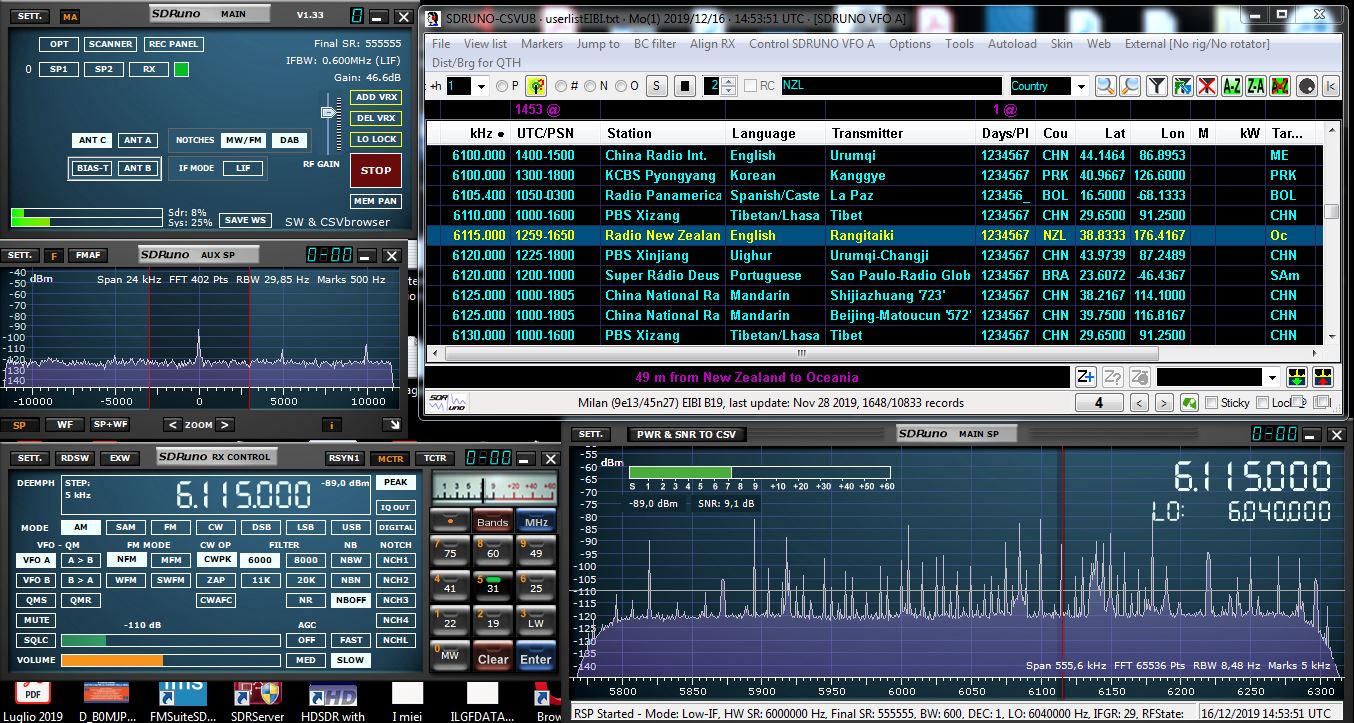Click the dark globe icon in CSV toolbar

point(1306,86)
